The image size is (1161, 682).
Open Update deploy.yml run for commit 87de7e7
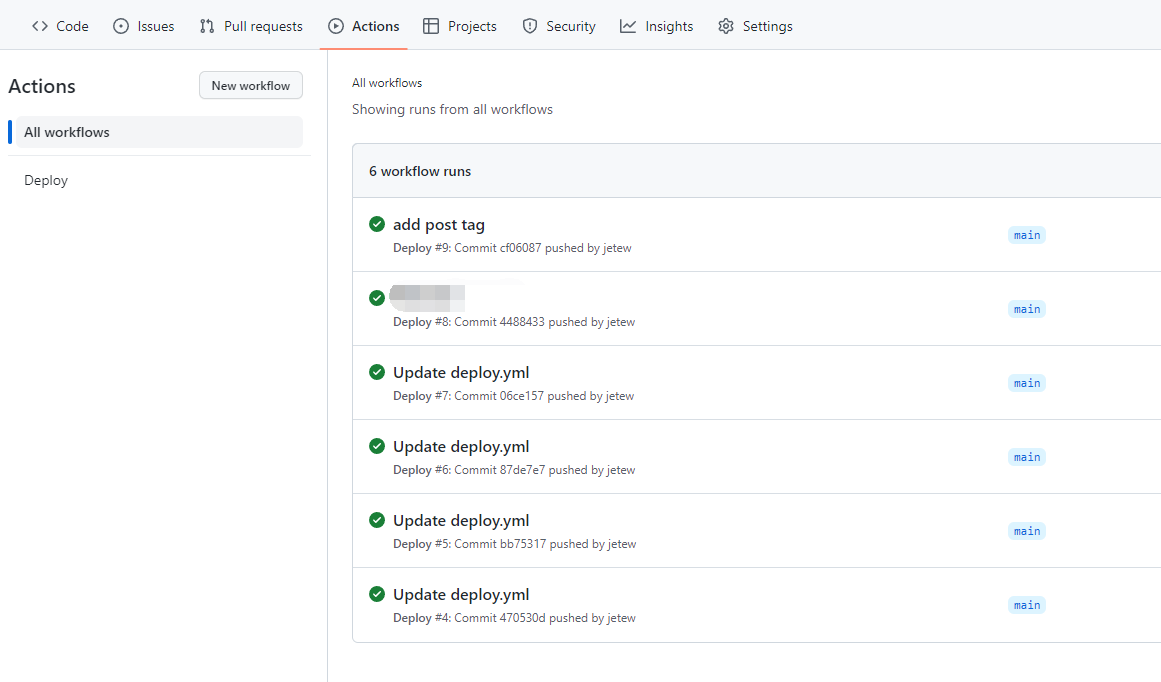(461, 447)
